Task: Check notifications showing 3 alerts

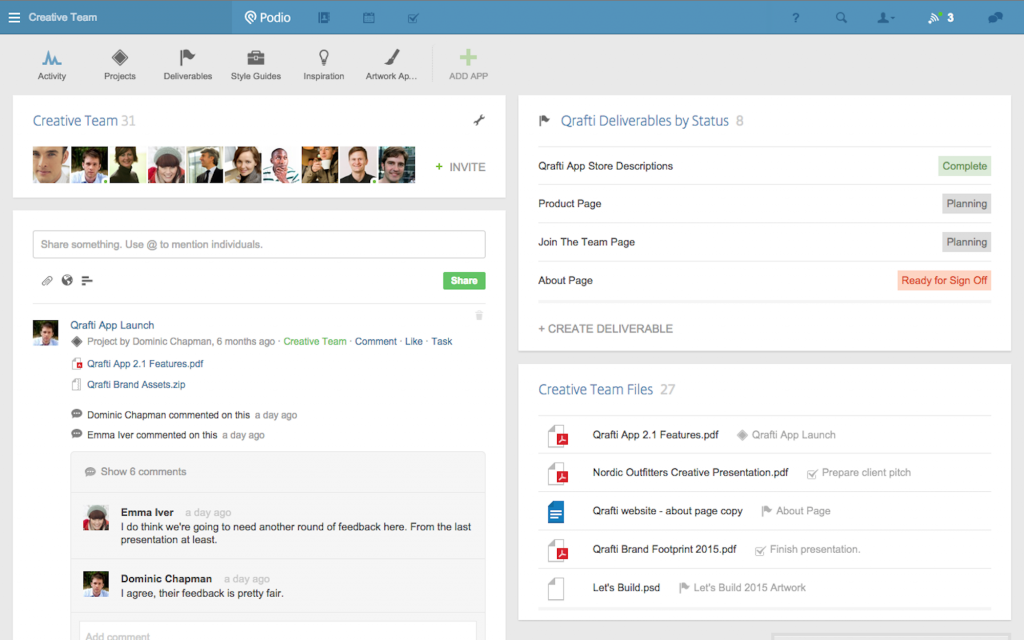Action: pos(938,17)
